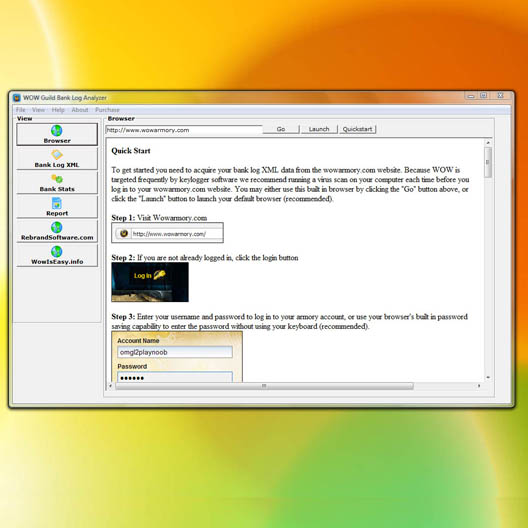Open the Bank Stats view
528x528 pixels.
[57, 183]
